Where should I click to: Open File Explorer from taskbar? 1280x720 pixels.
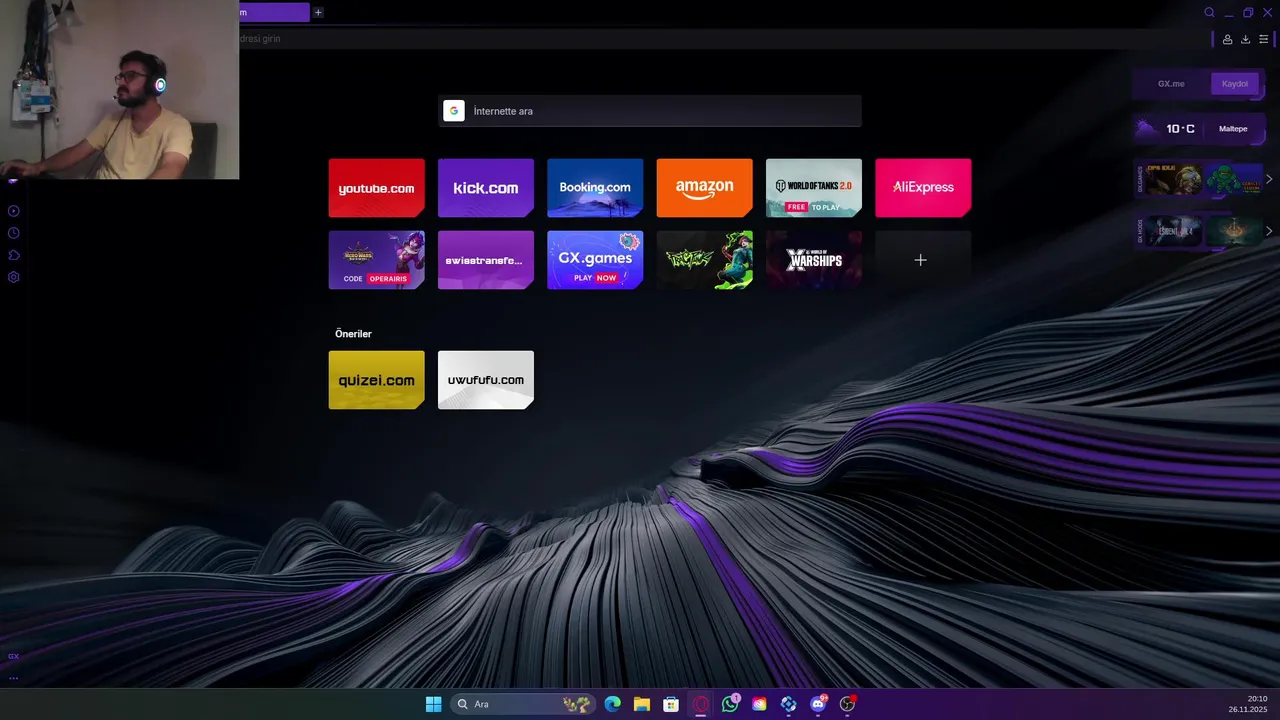click(x=642, y=704)
